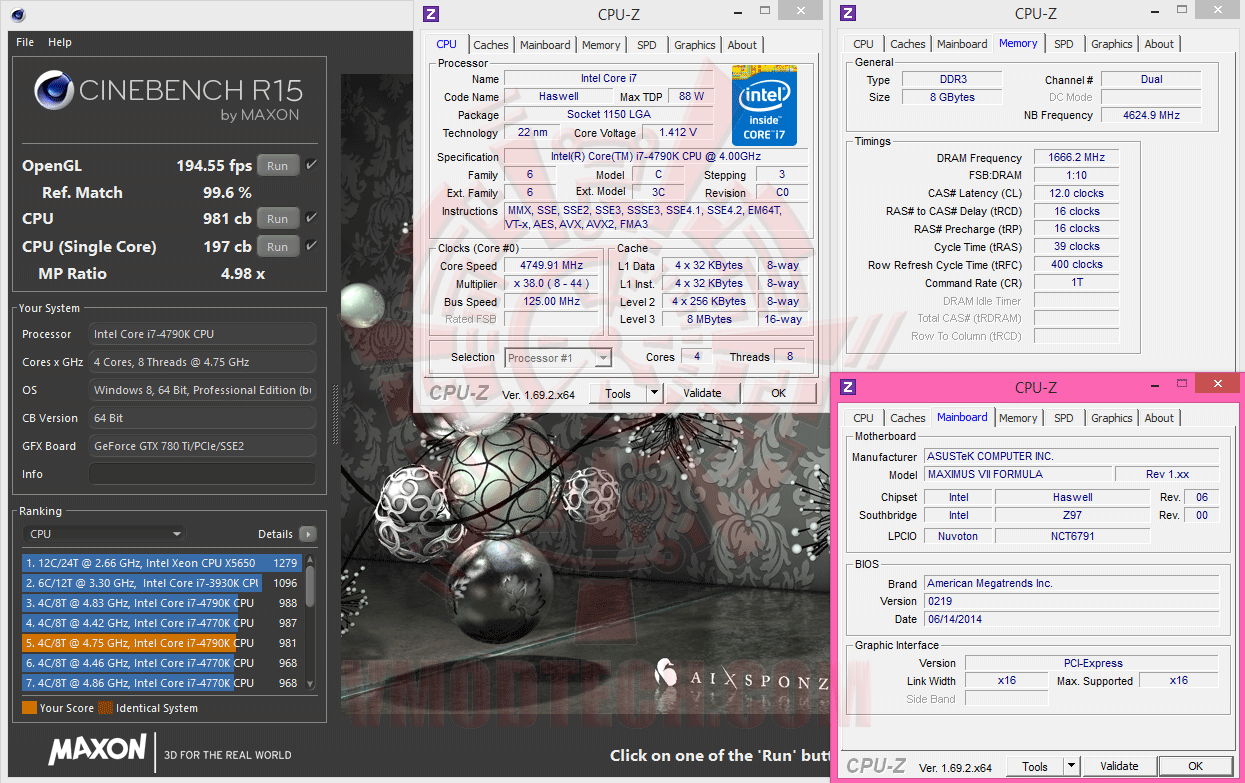The image size is (1245, 783).
Task: Click Validate in Mainboard CPU-Z window
Action: [1119, 767]
